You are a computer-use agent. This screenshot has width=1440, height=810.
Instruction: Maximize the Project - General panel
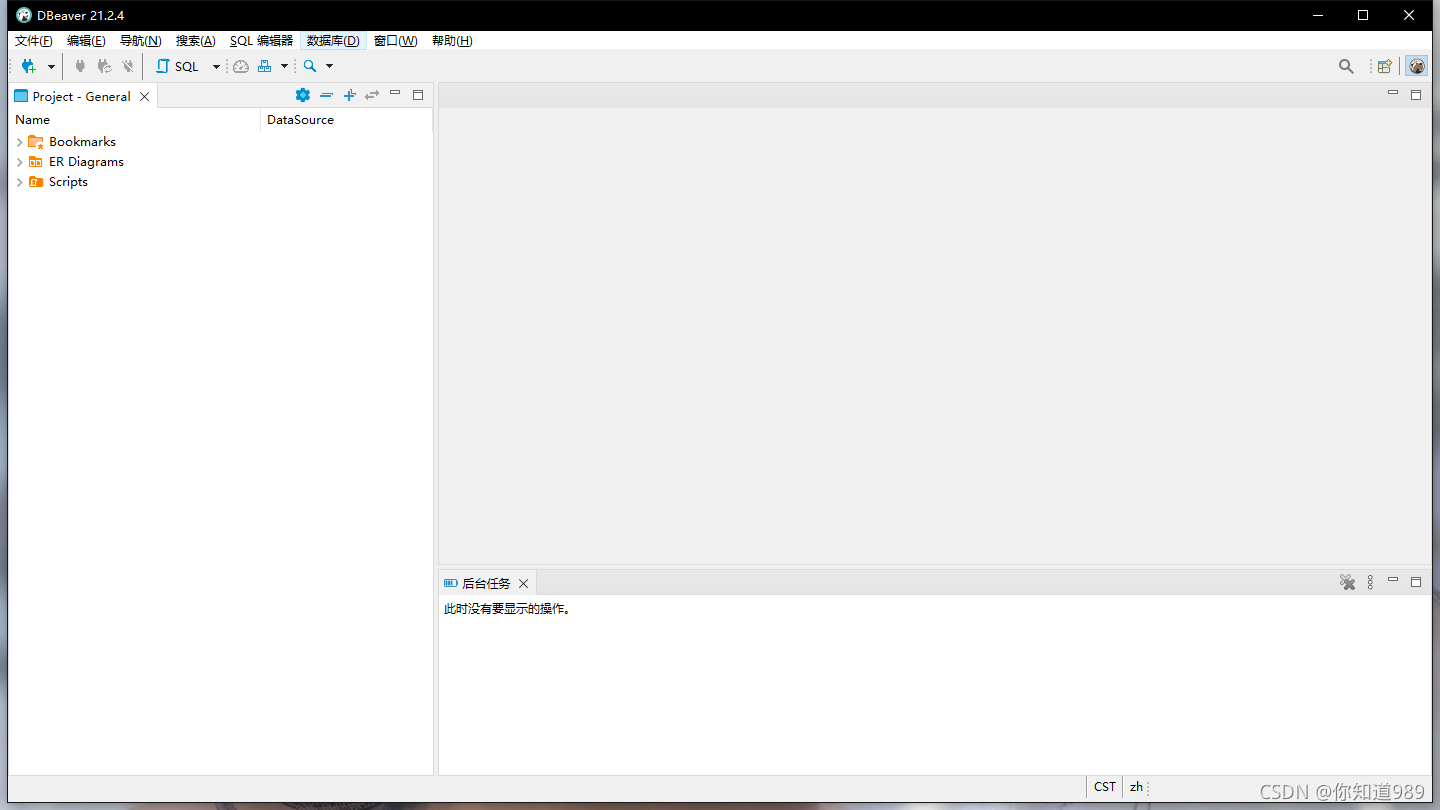point(418,95)
